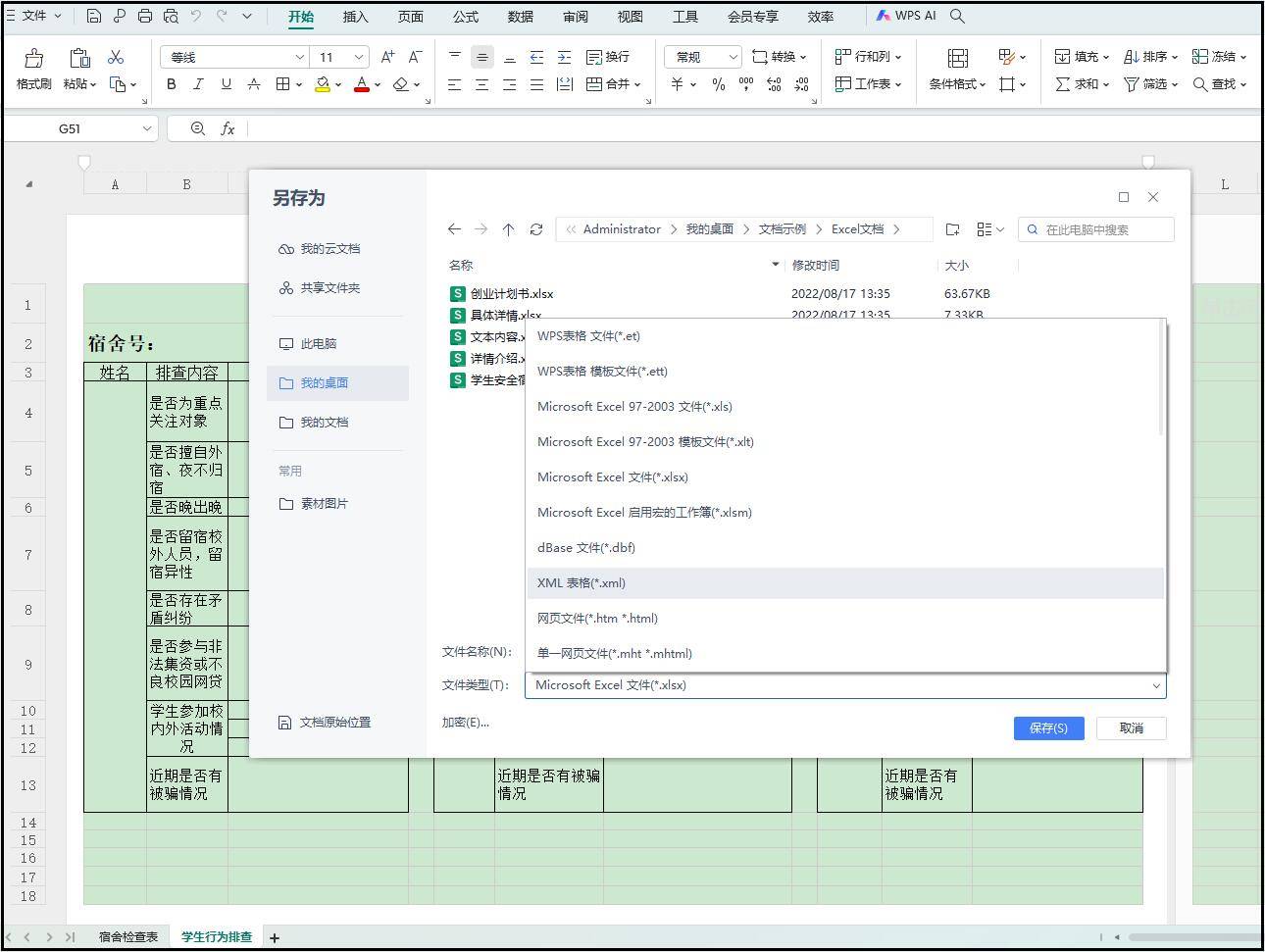
Task: Open the file type dropdown
Action: pyautogui.click(x=1156, y=685)
